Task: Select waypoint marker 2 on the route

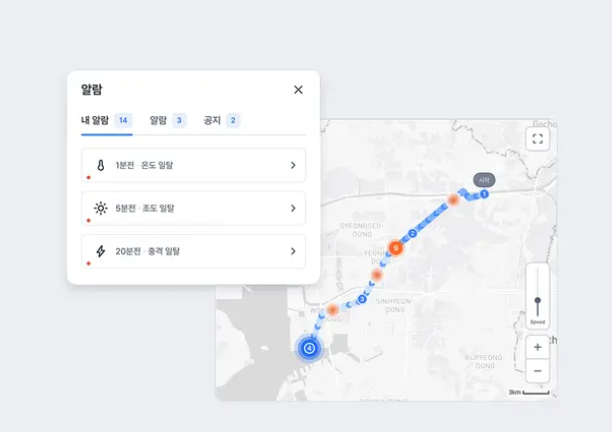Action: click(x=412, y=233)
